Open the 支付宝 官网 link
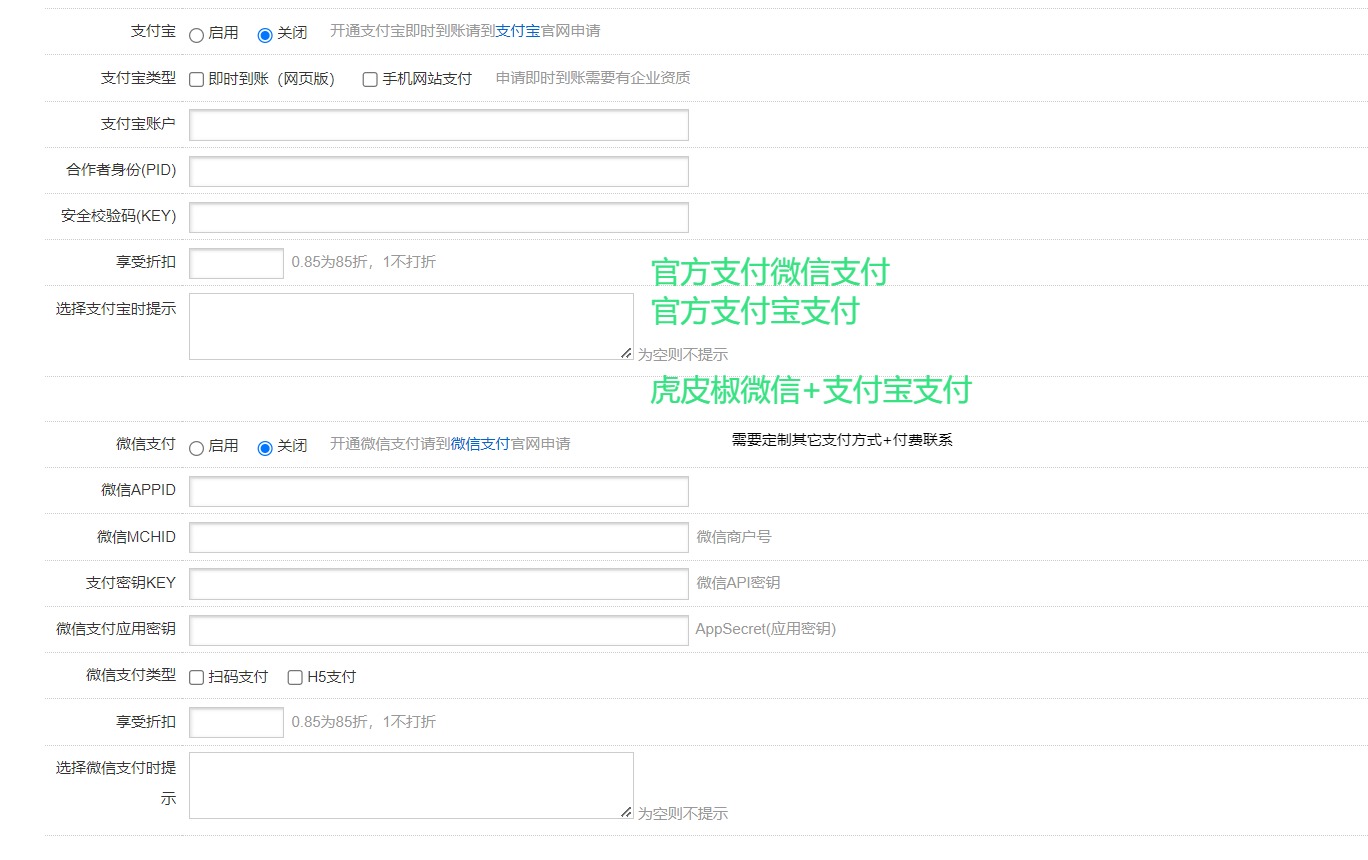 pos(517,31)
